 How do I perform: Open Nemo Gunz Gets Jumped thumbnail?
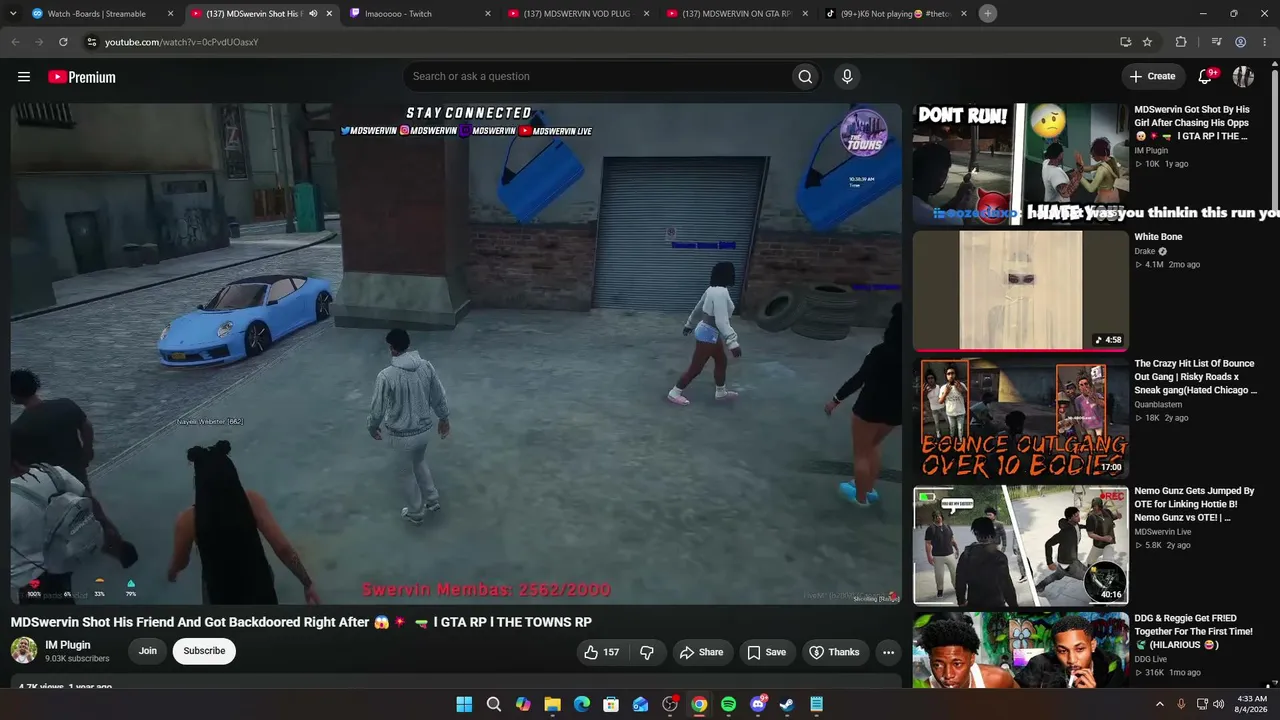(1020, 545)
